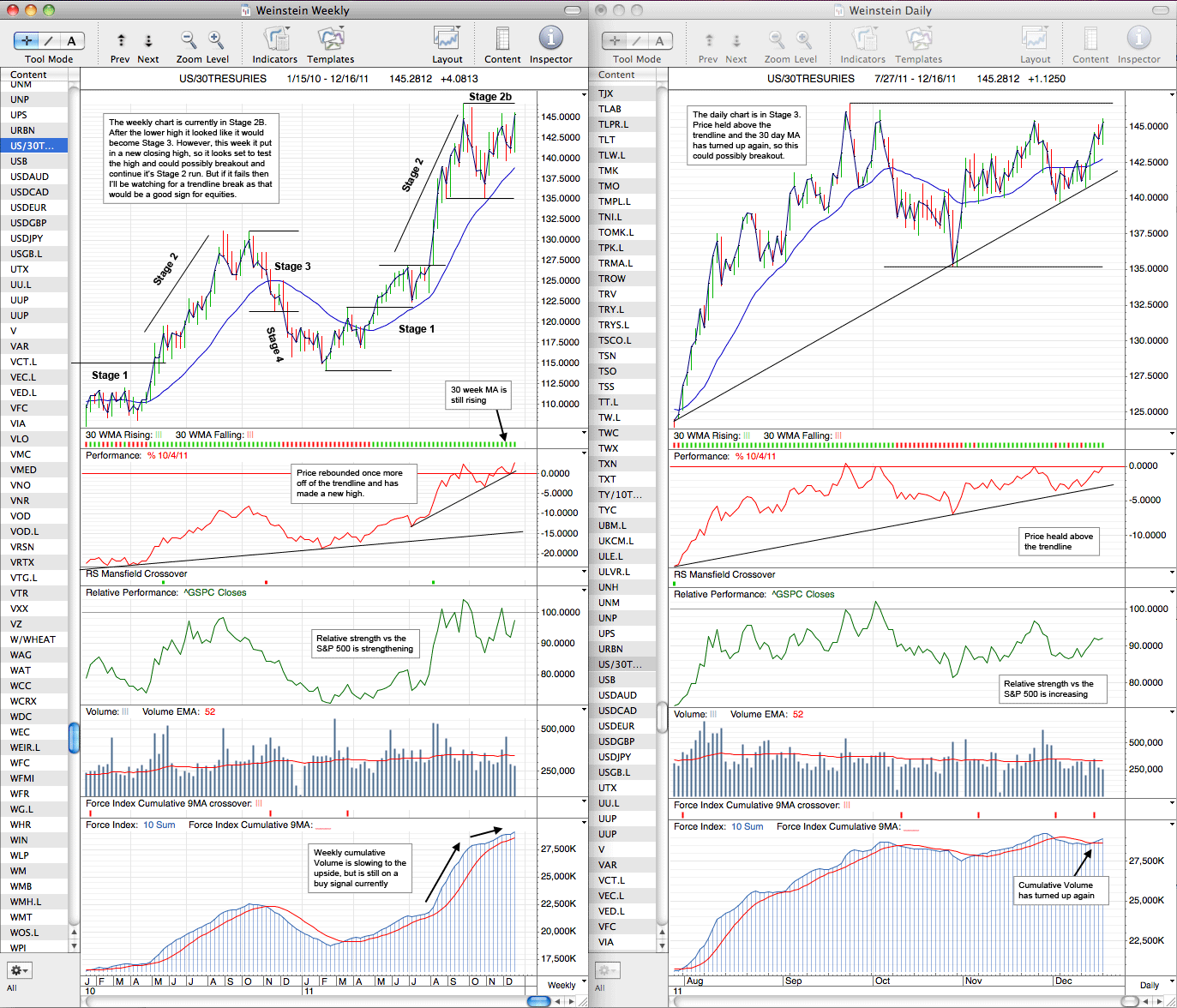Open Weekly Volume panel options arrow
This screenshot has width=1177, height=1008.
[585, 711]
